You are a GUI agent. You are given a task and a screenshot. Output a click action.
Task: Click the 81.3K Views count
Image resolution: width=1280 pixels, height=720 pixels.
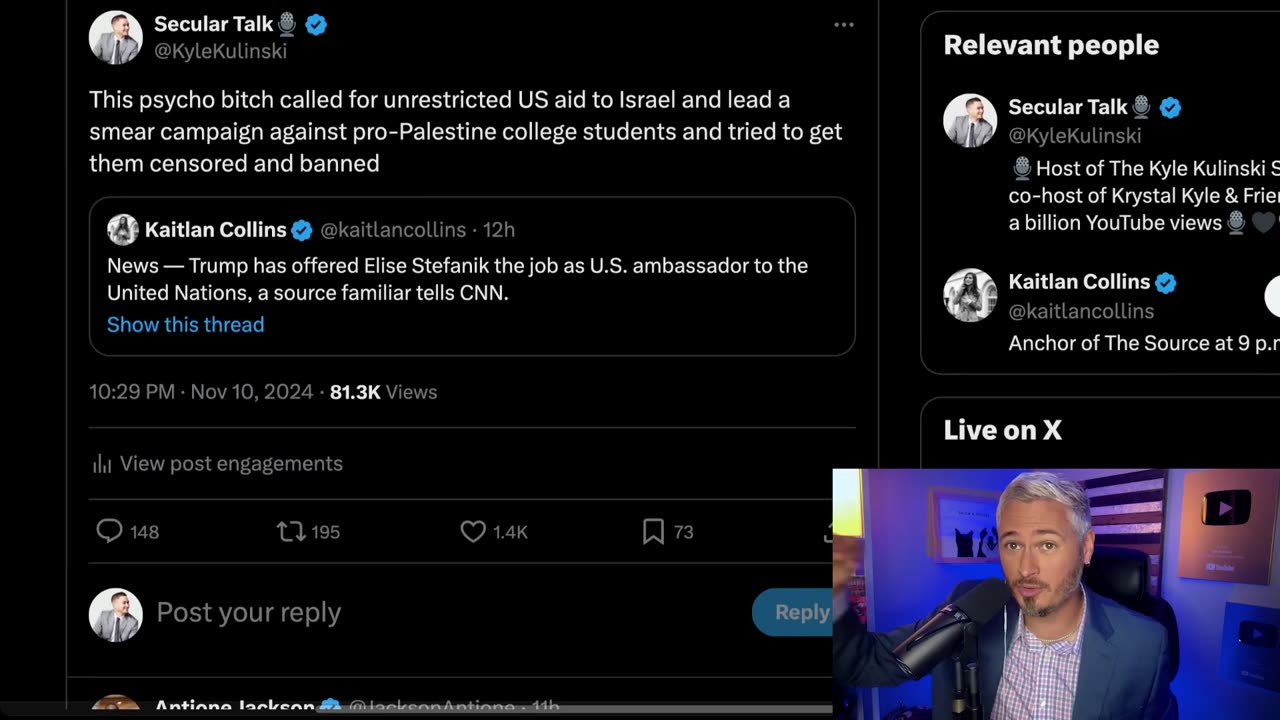pyautogui.click(x=383, y=392)
